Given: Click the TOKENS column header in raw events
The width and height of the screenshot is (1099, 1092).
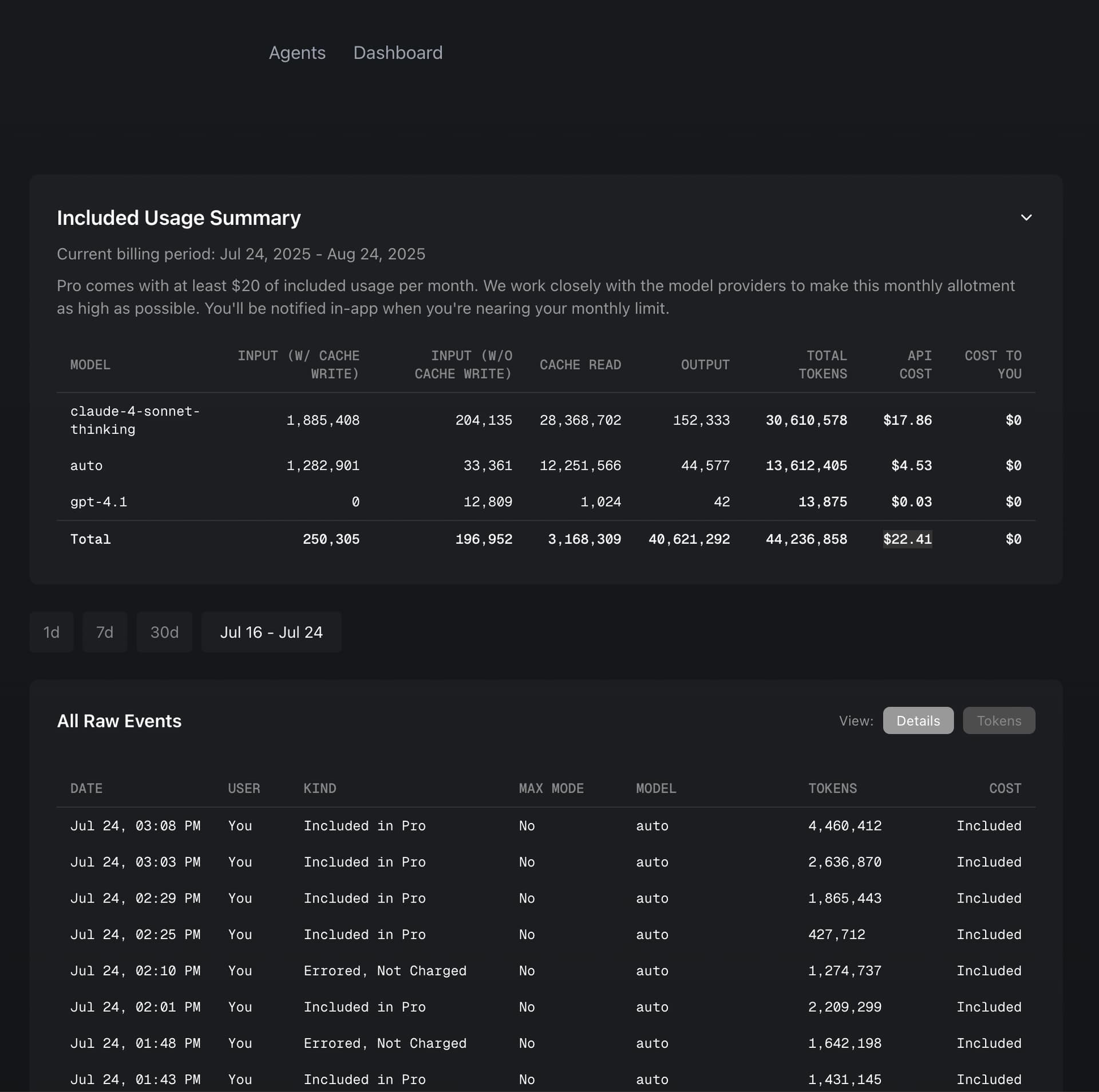Looking at the screenshot, I should [832, 788].
